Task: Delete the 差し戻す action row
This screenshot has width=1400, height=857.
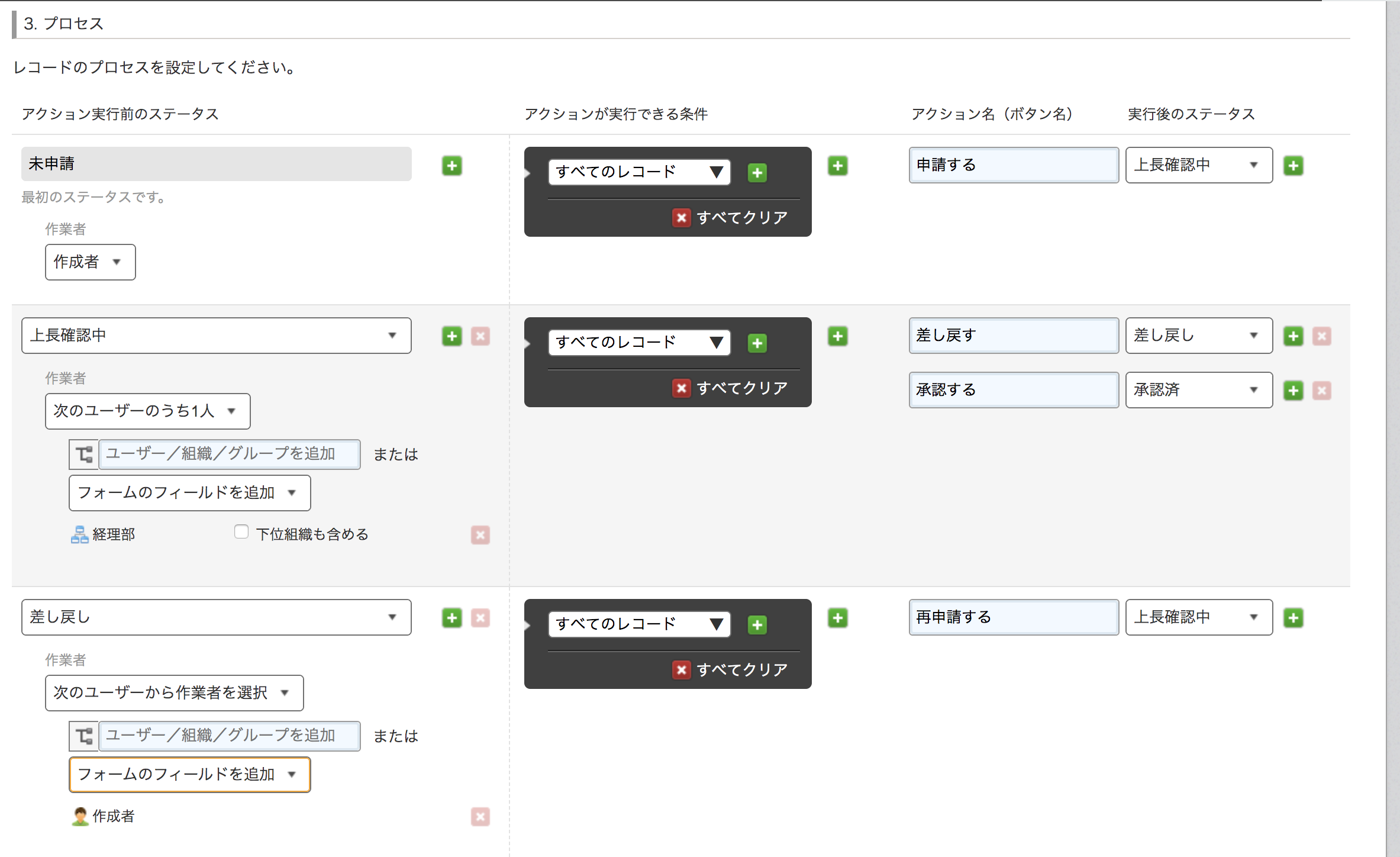Action: tap(1322, 336)
